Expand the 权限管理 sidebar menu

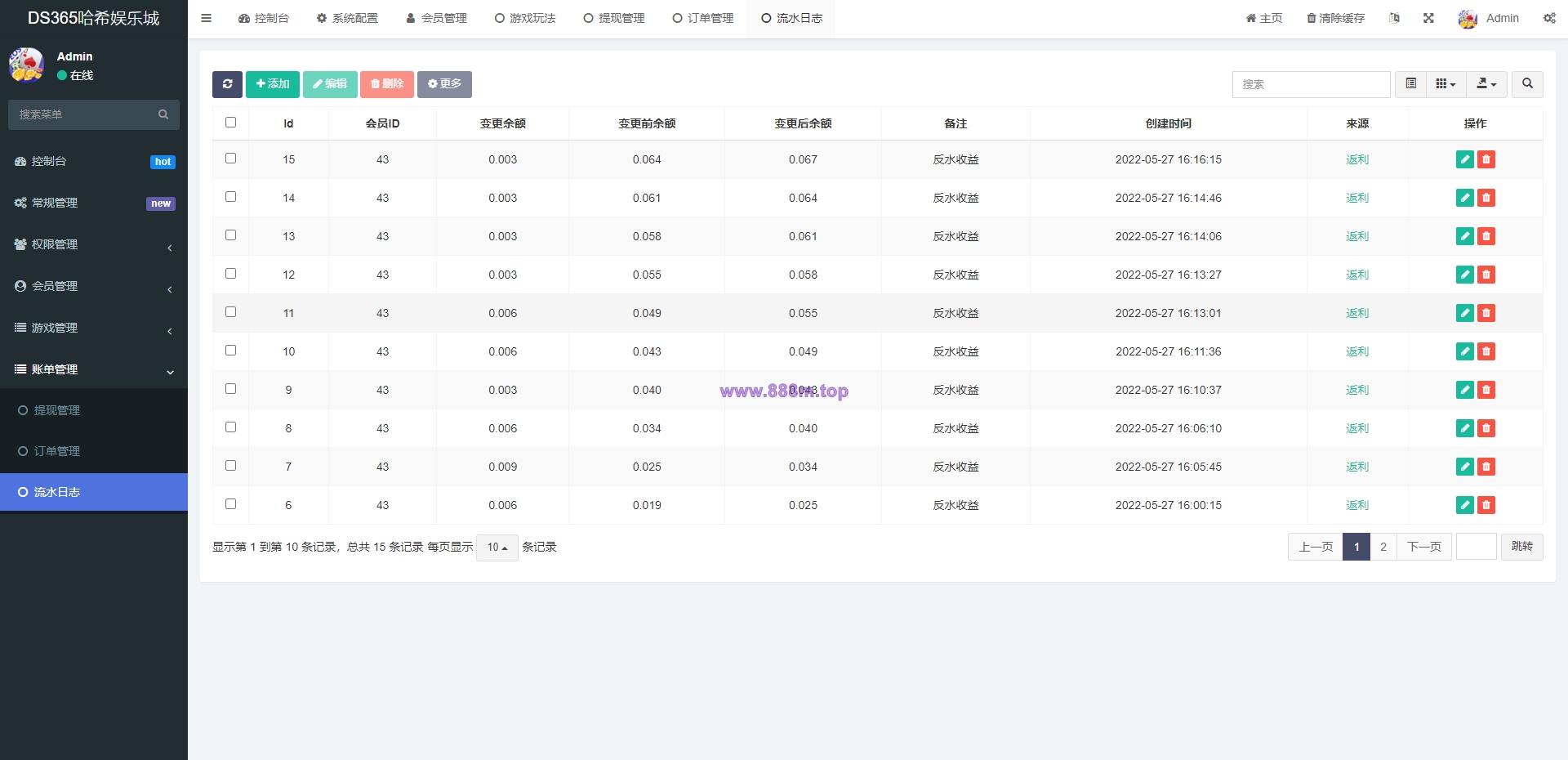point(94,244)
